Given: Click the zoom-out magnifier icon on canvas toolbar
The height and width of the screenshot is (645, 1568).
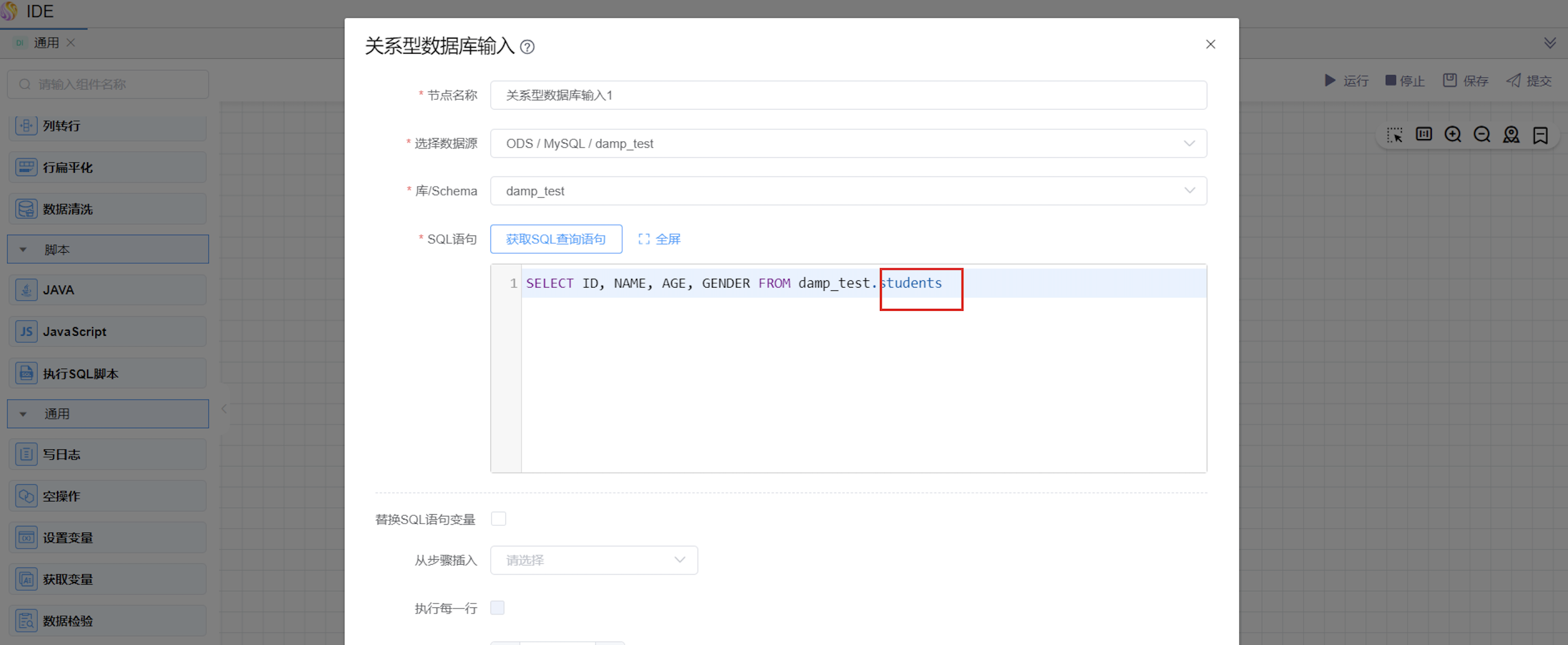Looking at the screenshot, I should click(1482, 135).
